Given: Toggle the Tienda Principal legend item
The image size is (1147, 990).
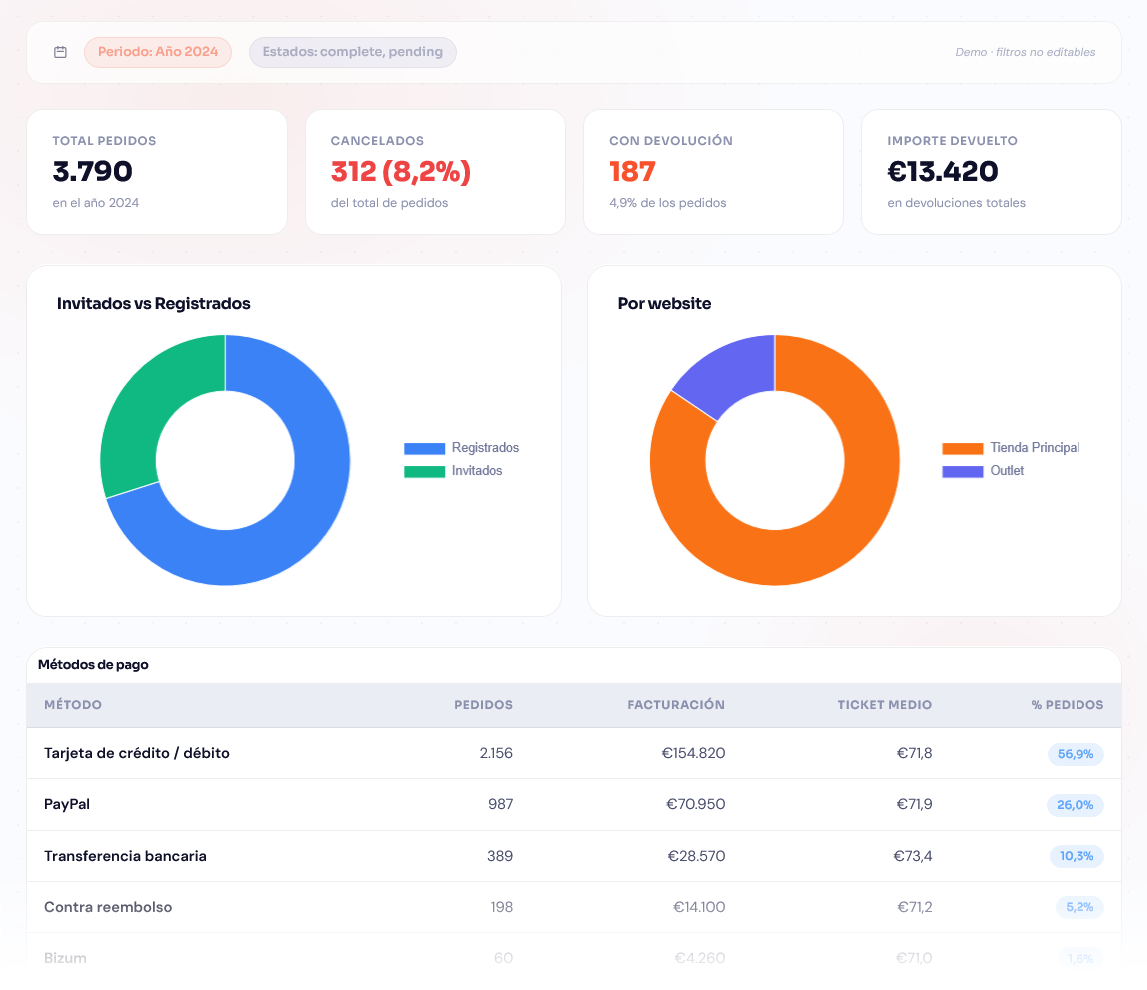Looking at the screenshot, I should pos(1032,447).
